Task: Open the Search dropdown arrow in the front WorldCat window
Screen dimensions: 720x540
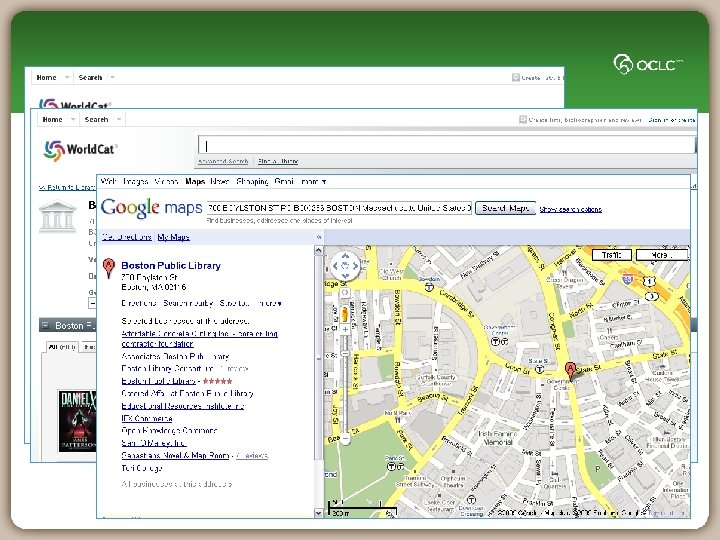Action: (119, 119)
